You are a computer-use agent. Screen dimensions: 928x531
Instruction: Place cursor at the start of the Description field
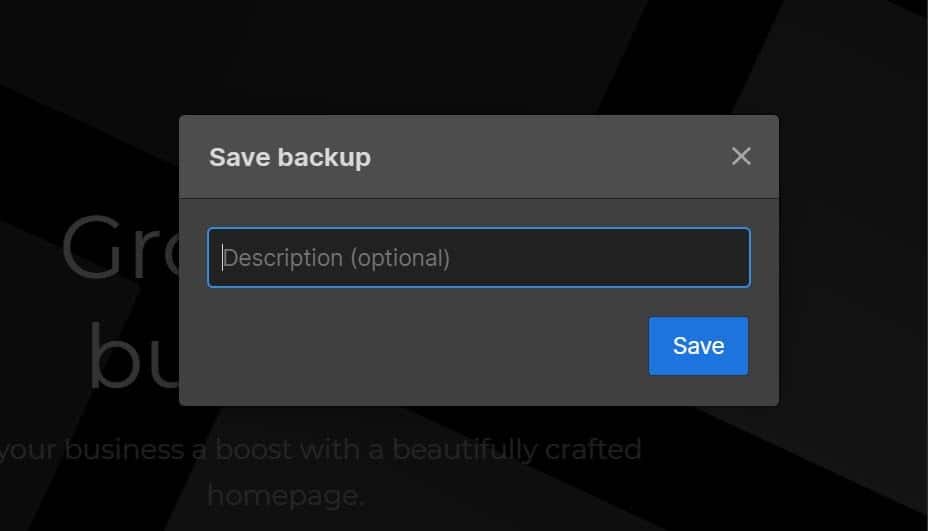click(222, 258)
